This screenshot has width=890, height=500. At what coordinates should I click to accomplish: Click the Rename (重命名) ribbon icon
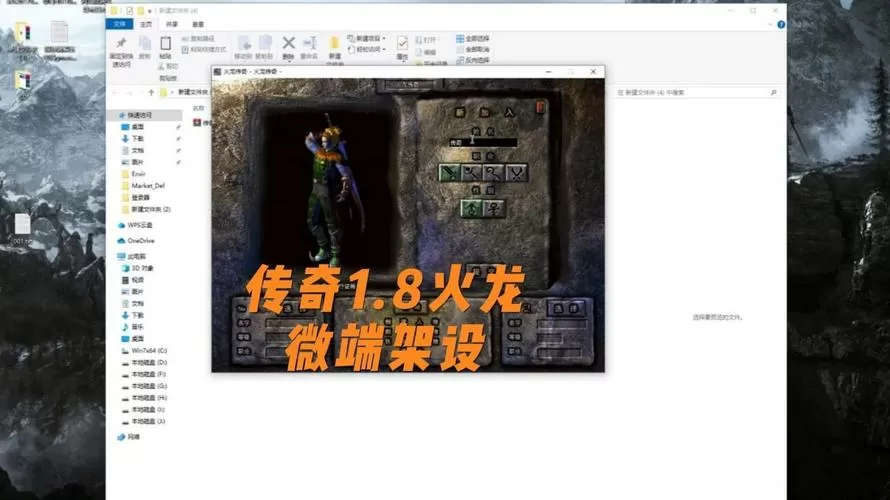click(x=309, y=48)
